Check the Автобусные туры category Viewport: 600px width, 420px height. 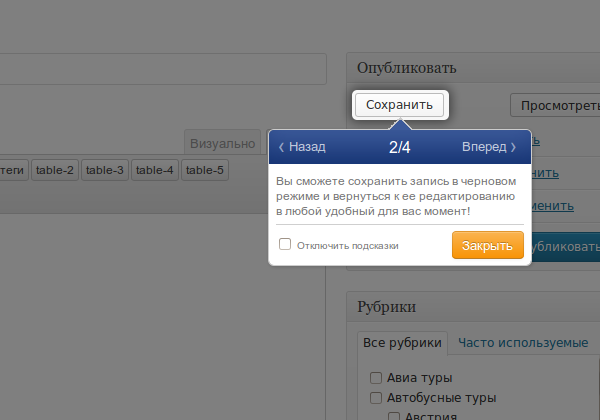pyautogui.click(x=376, y=398)
